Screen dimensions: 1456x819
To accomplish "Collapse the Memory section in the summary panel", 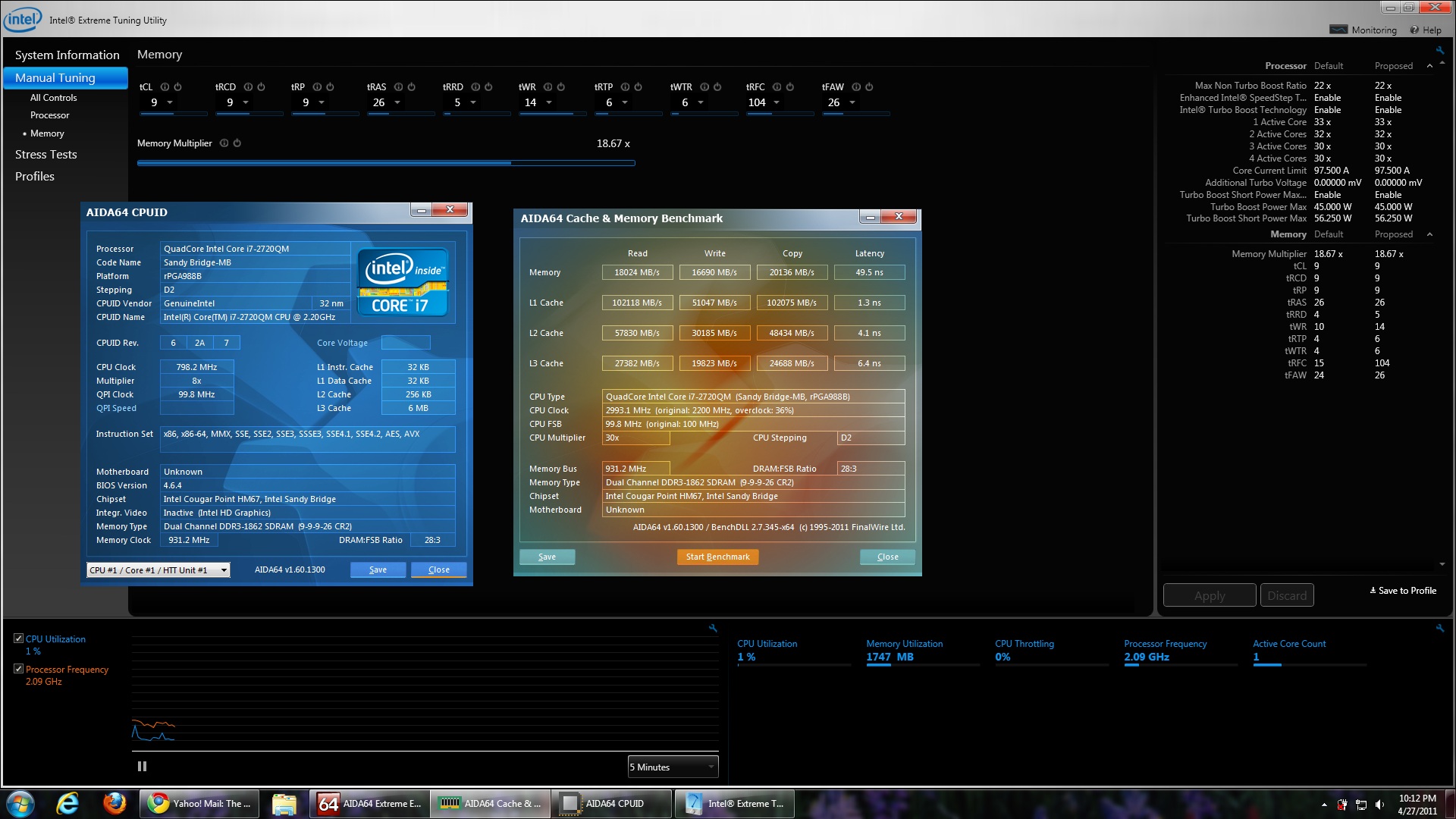I will (x=1429, y=234).
